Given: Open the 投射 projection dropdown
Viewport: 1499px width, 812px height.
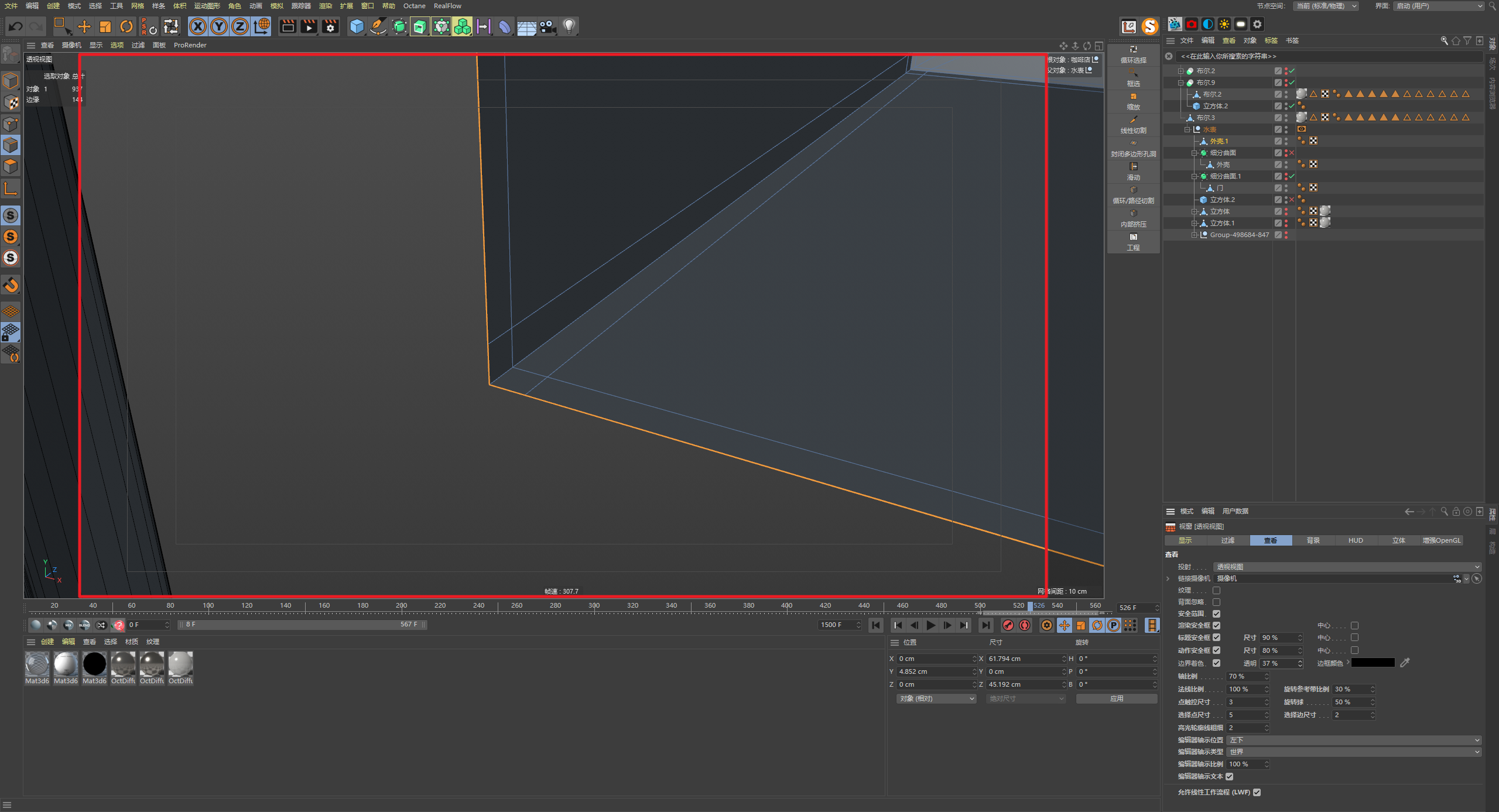Looking at the screenshot, I should pyautogui.click(x=1347, y=567).
